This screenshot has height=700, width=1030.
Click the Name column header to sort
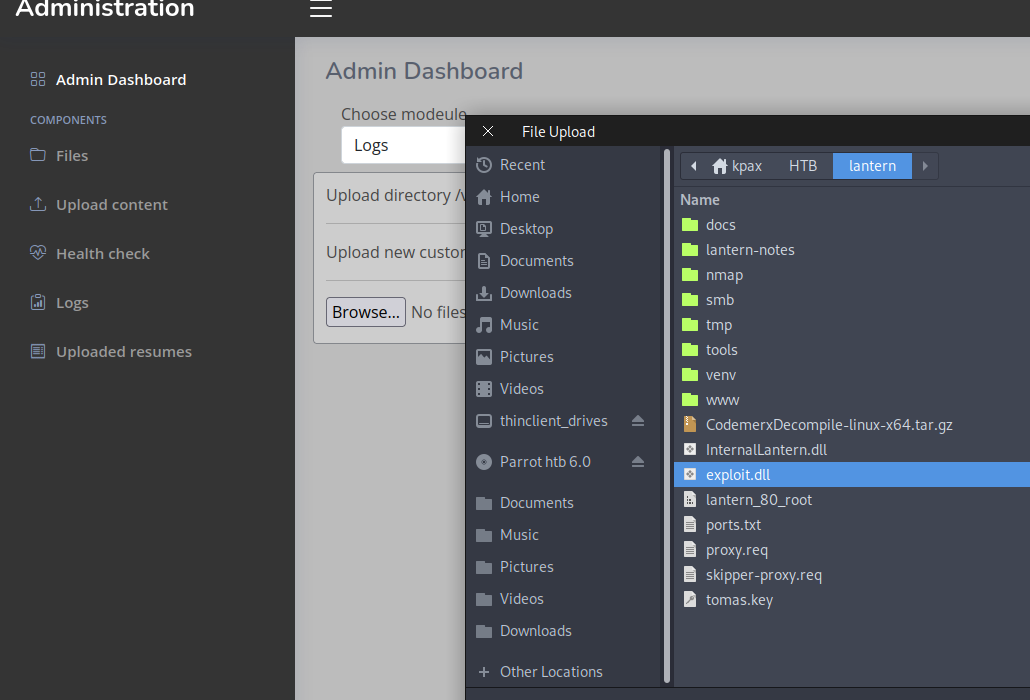(x=700, y=200)
